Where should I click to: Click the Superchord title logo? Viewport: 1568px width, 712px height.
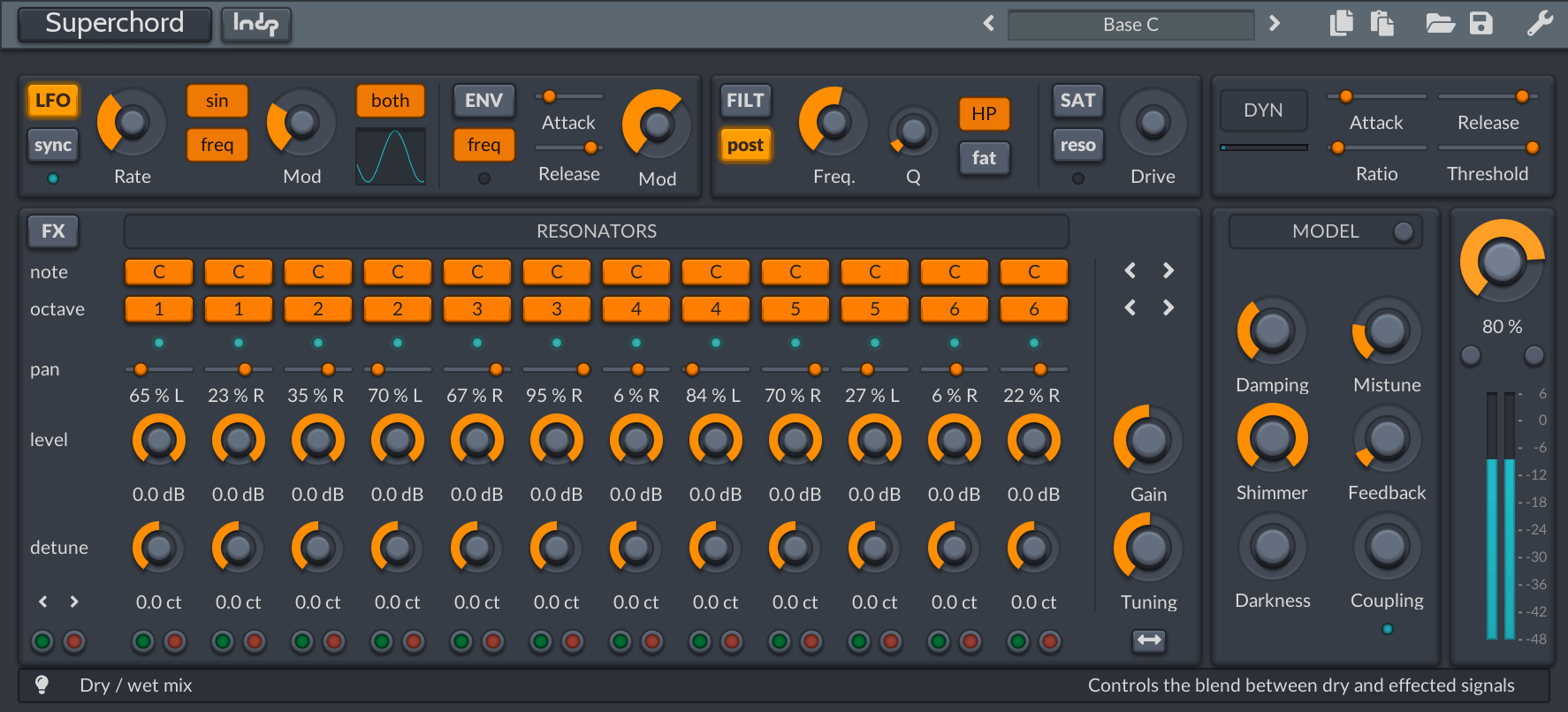115,24
